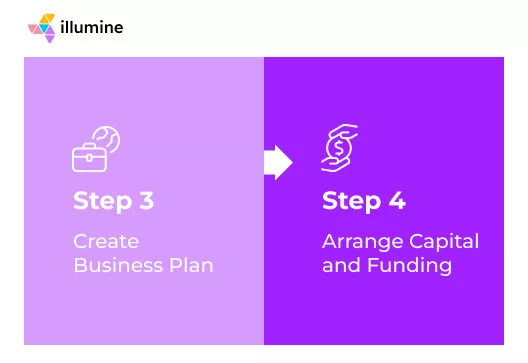
Task: Click the word Create in Step 3
Action: tap(106, 241)
